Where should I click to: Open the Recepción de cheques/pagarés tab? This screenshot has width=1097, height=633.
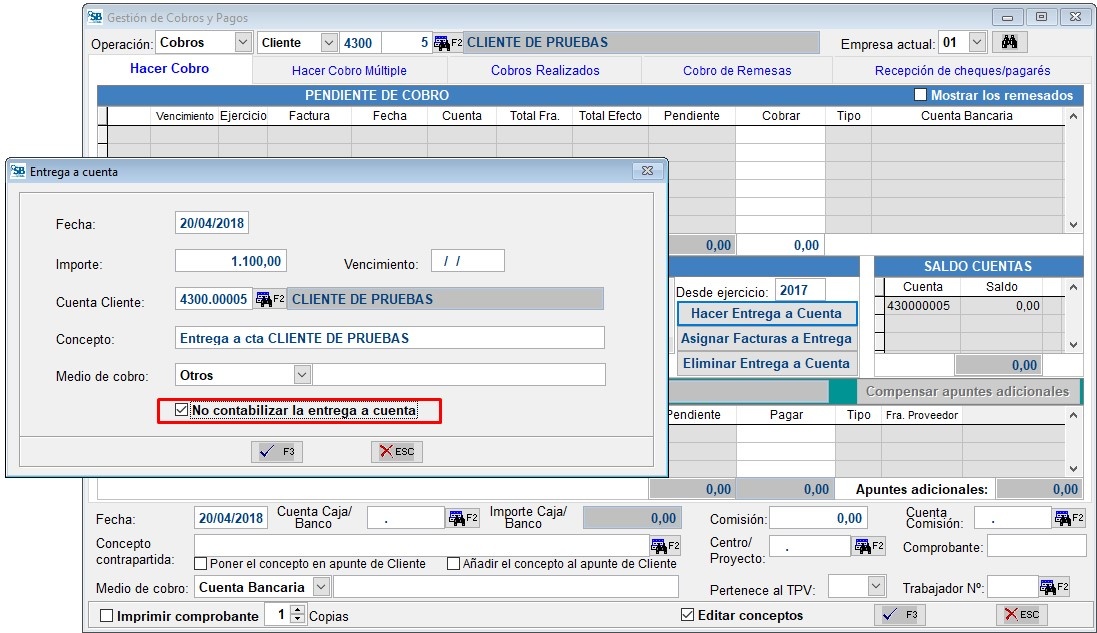pos(960,71)
